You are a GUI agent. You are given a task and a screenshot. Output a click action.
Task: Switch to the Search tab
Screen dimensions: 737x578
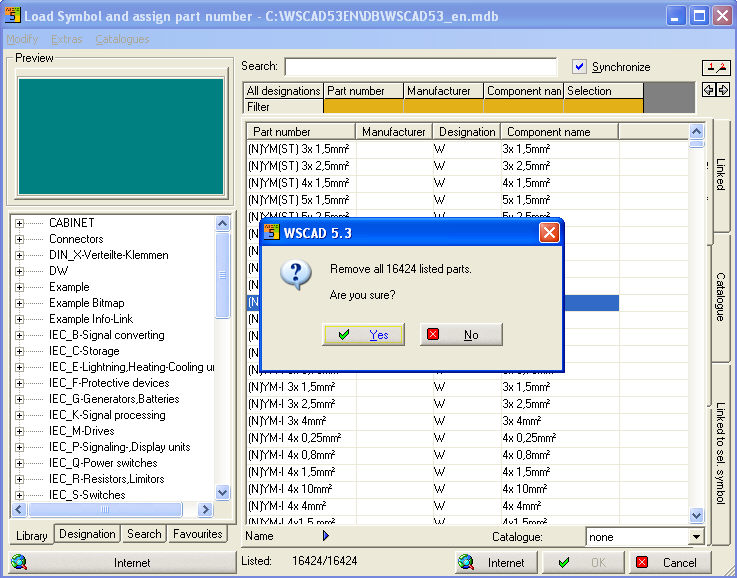(144, 534)
